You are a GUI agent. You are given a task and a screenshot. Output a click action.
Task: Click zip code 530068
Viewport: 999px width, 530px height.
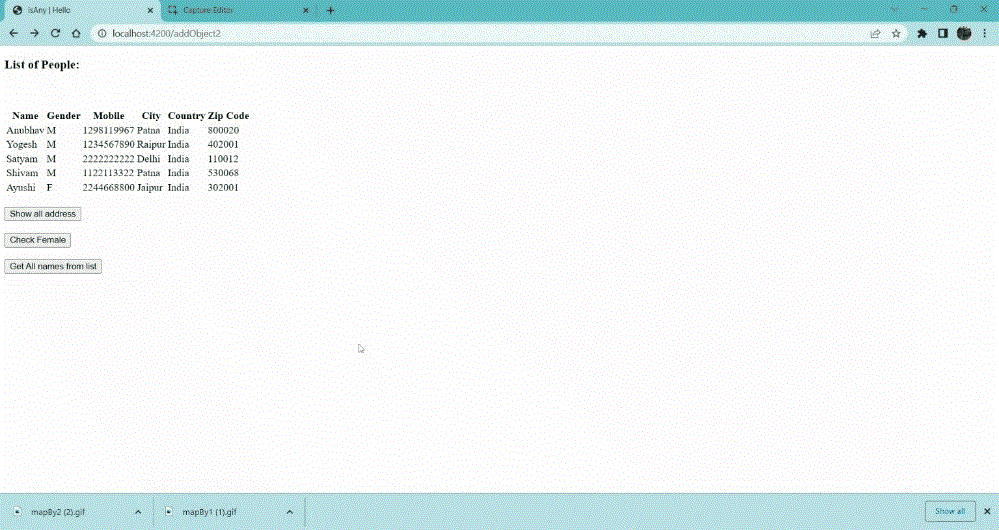pyautogui.click(x=223, y=173)
